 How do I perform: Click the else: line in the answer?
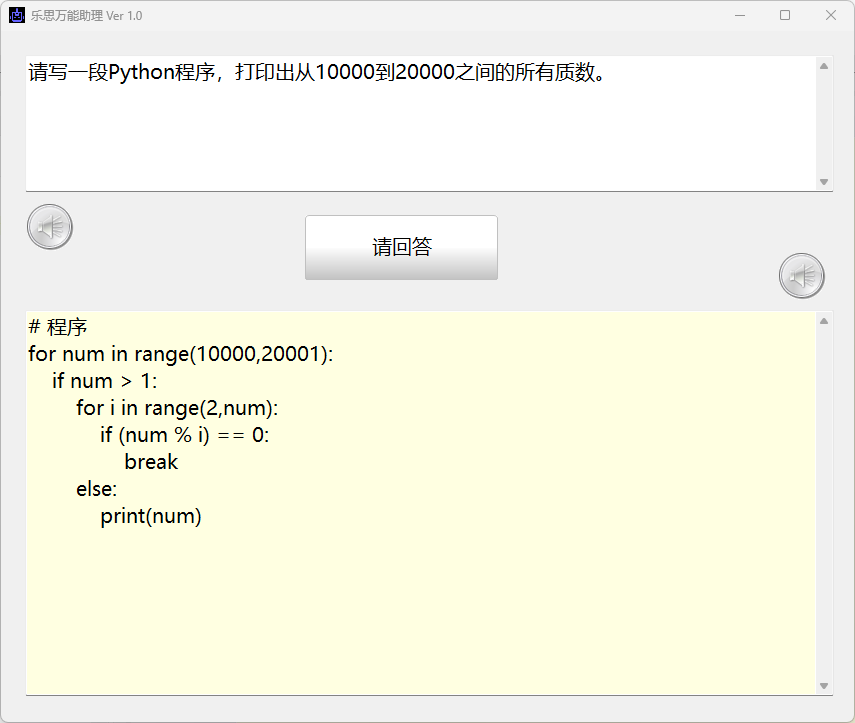coord(97,489)
